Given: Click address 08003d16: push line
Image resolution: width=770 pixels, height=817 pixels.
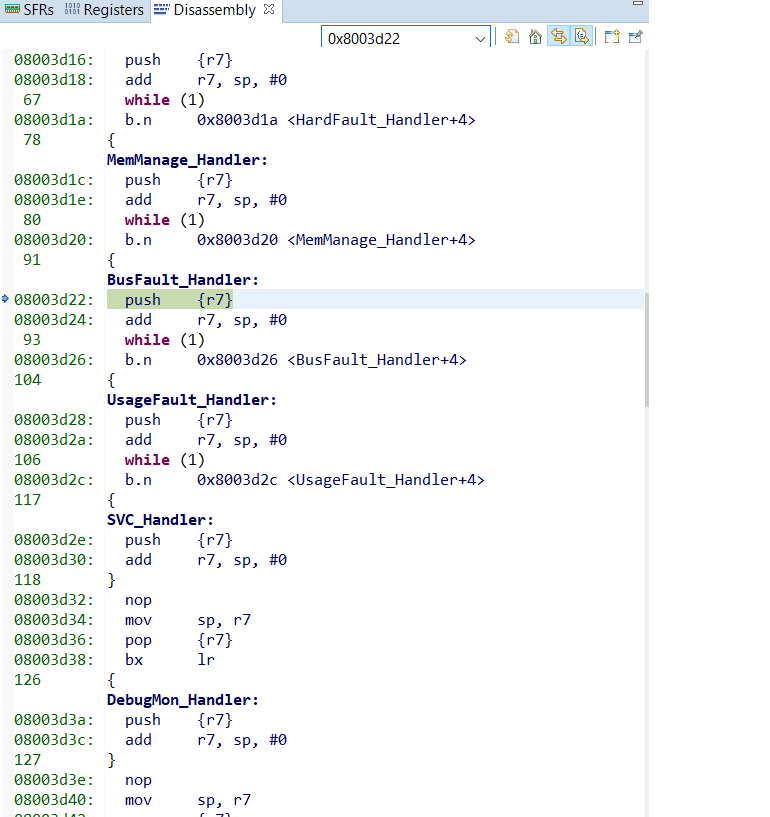Looking at the screenshot, I should pos(123,60).
